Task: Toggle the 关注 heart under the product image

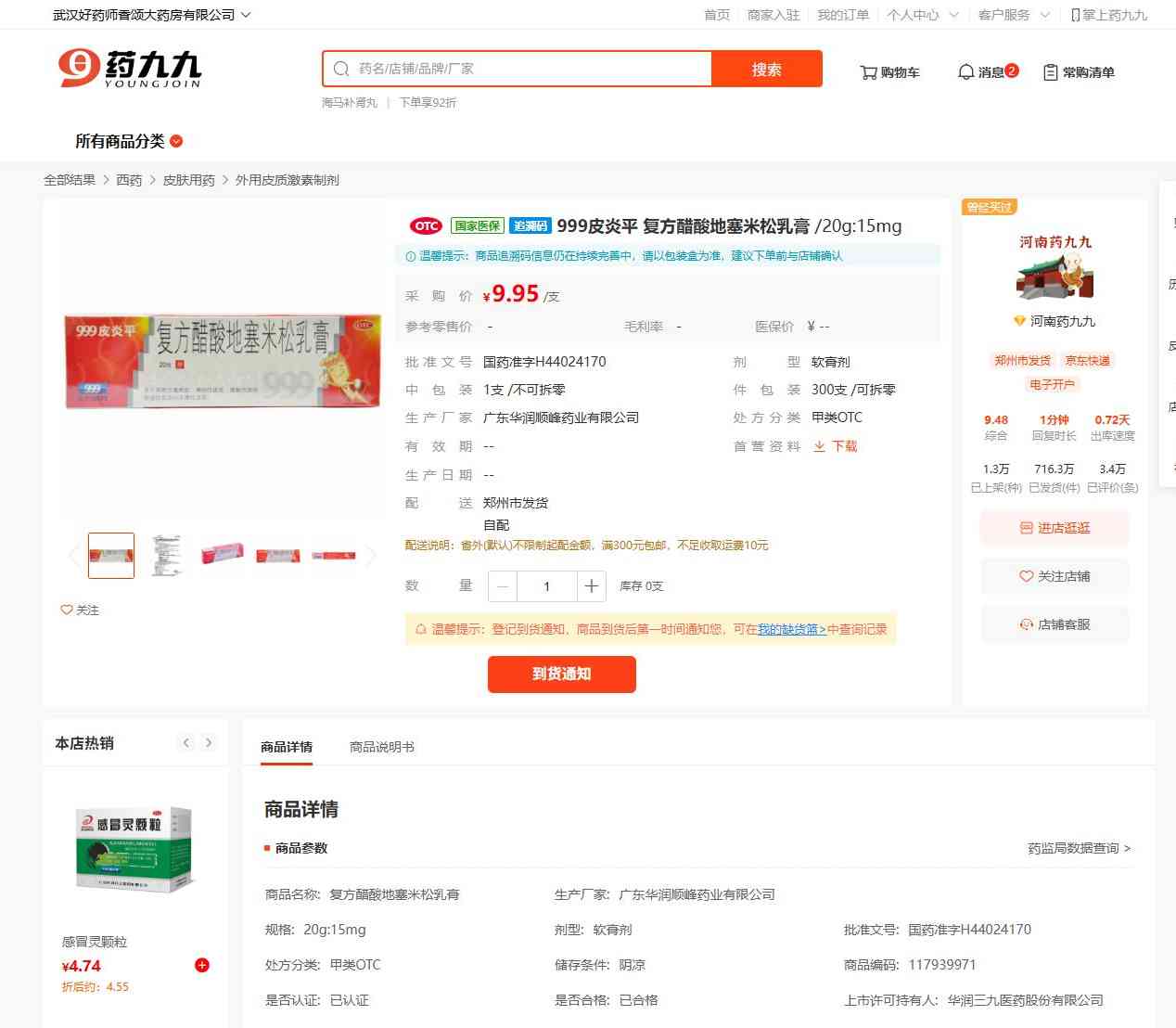Action: (x=67, y=610)
